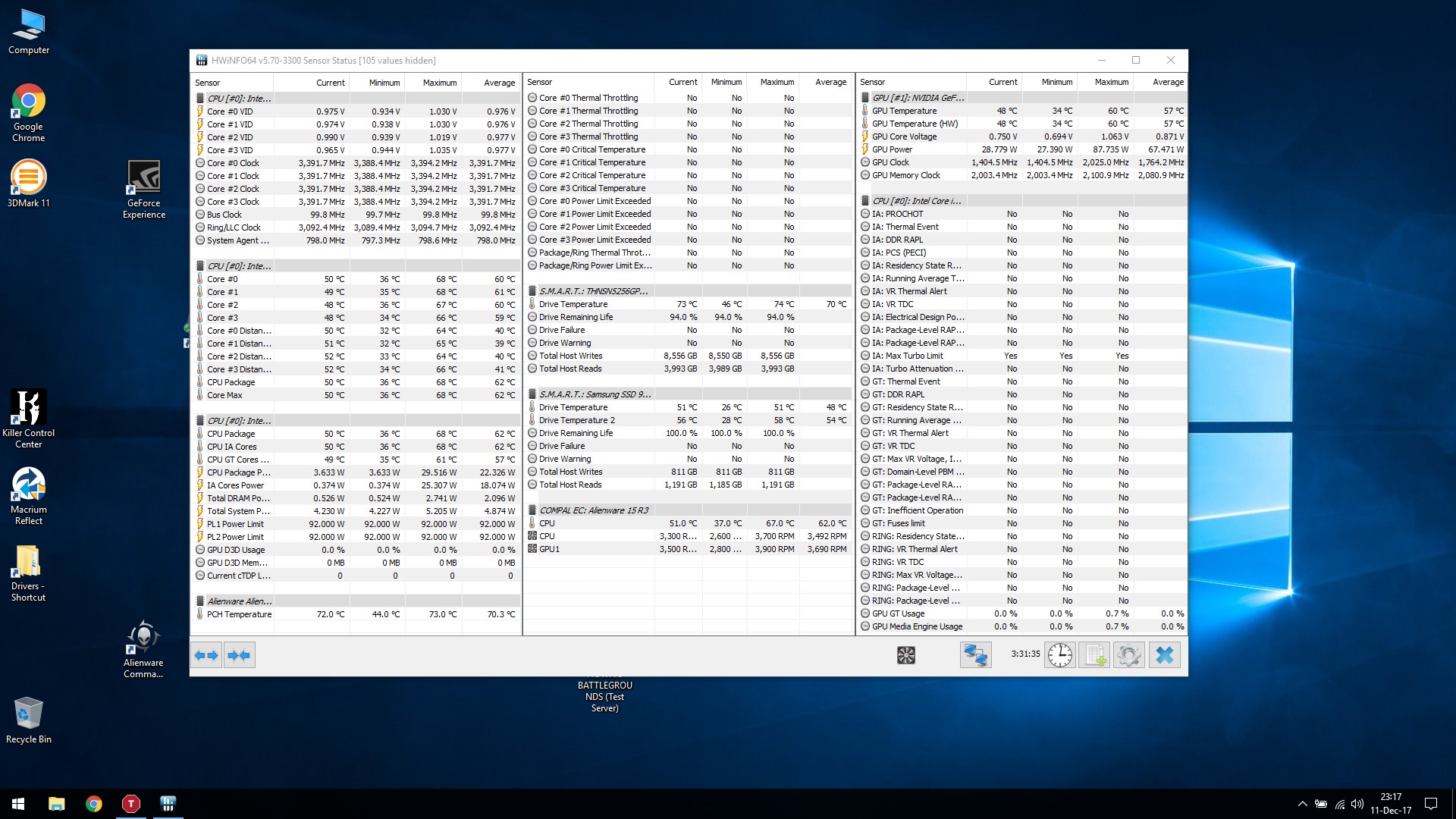The width and height of the screenshot is (1456, 819).
Task: Open the Killer Control Center shortcut
Action: coord(29,419)
